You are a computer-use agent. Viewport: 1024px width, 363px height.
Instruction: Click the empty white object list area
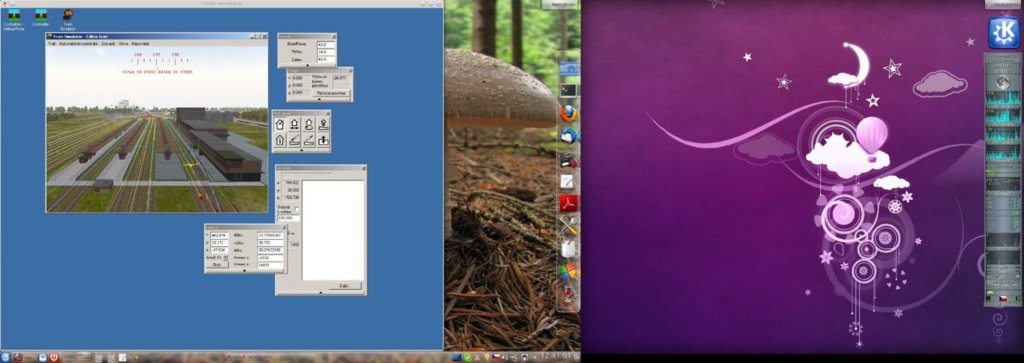tap(332, 230)
